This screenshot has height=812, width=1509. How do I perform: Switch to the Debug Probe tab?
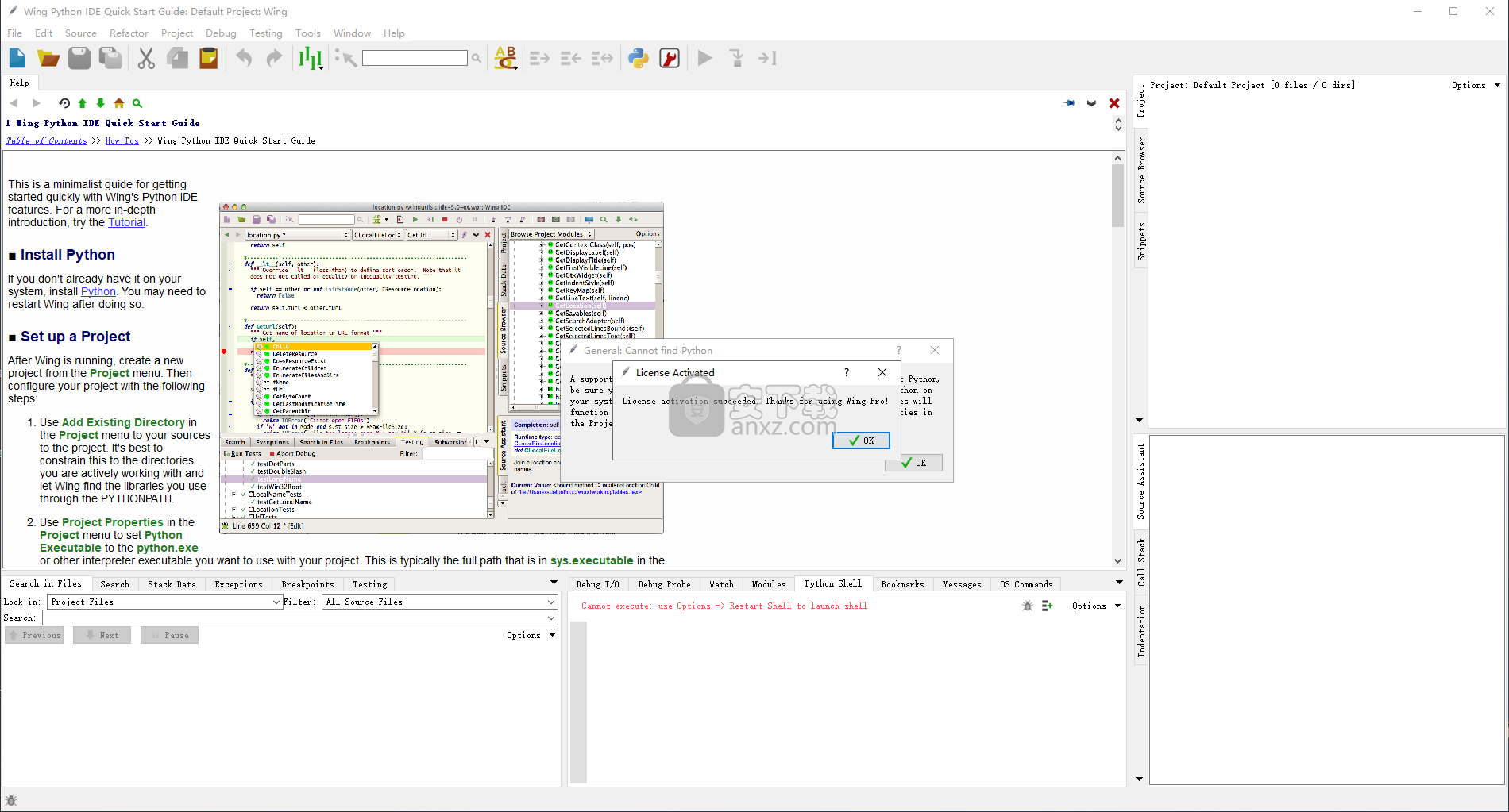(664, 584)
